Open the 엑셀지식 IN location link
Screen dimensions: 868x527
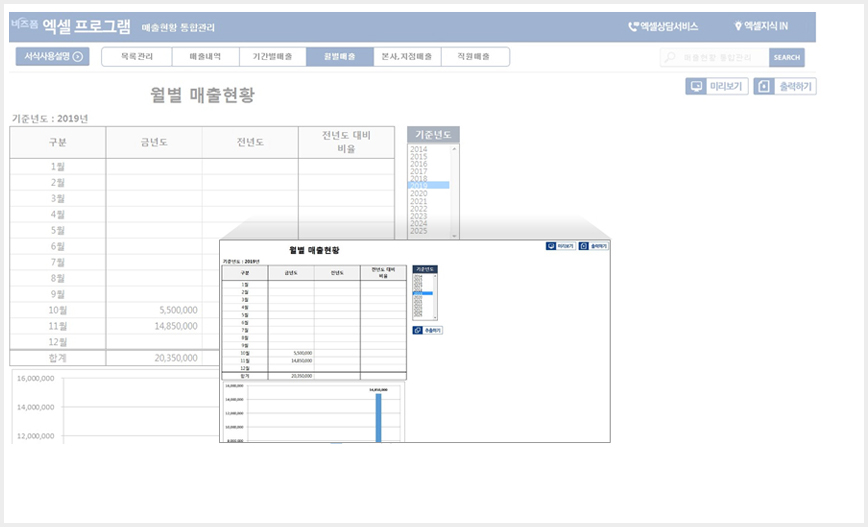(x=761, y=26)
